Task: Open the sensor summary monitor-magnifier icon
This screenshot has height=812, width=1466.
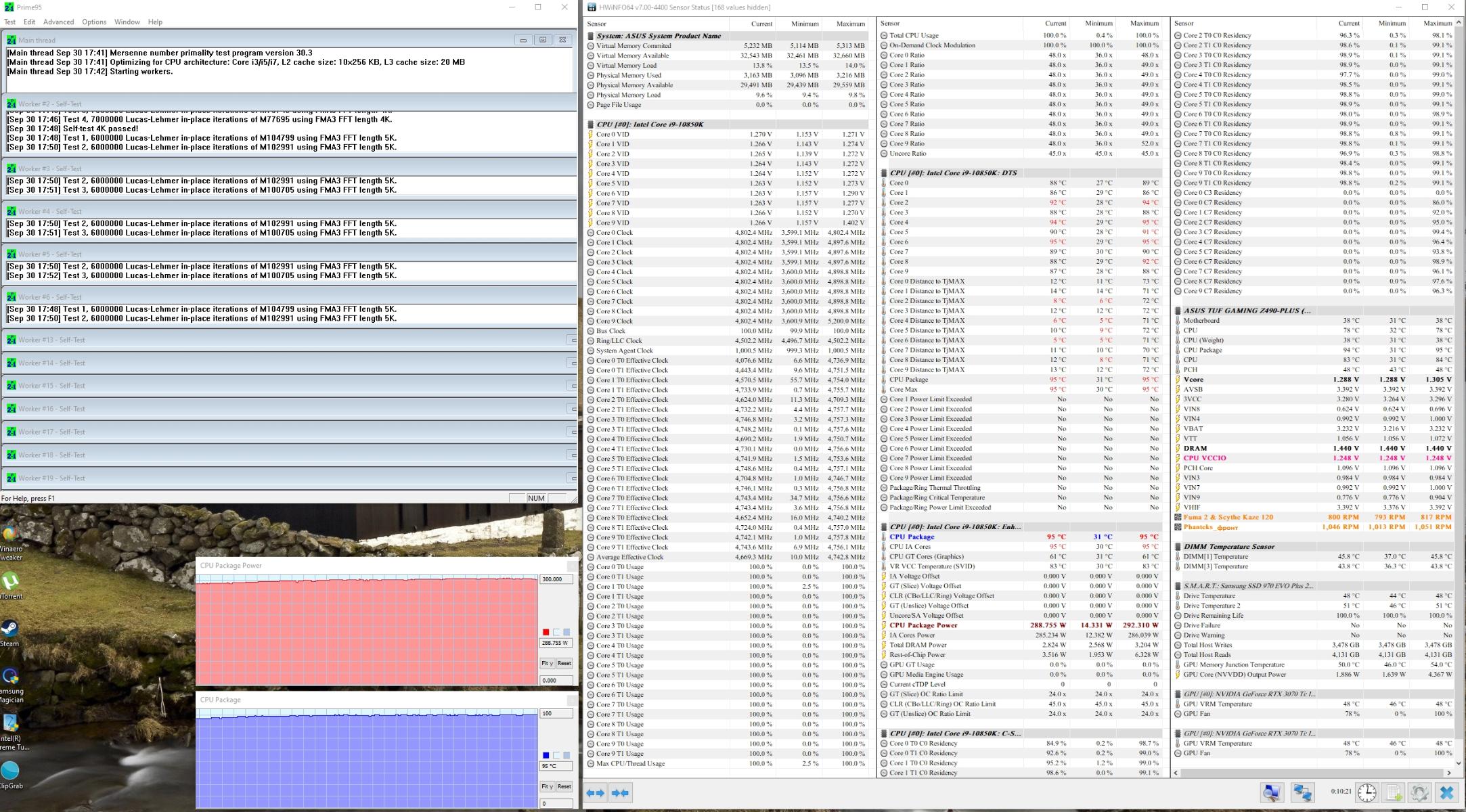Action: click(1272, 792)
